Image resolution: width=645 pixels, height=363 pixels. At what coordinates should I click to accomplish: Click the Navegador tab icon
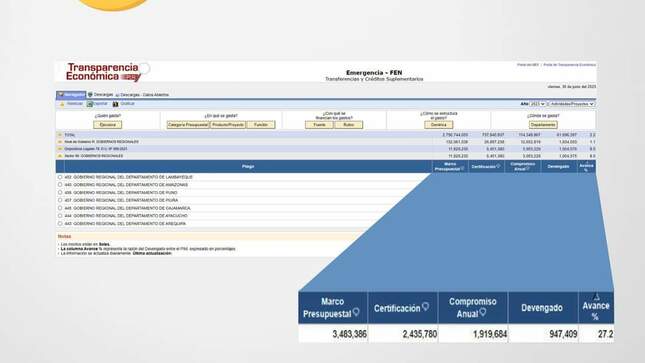coord(60,95)
